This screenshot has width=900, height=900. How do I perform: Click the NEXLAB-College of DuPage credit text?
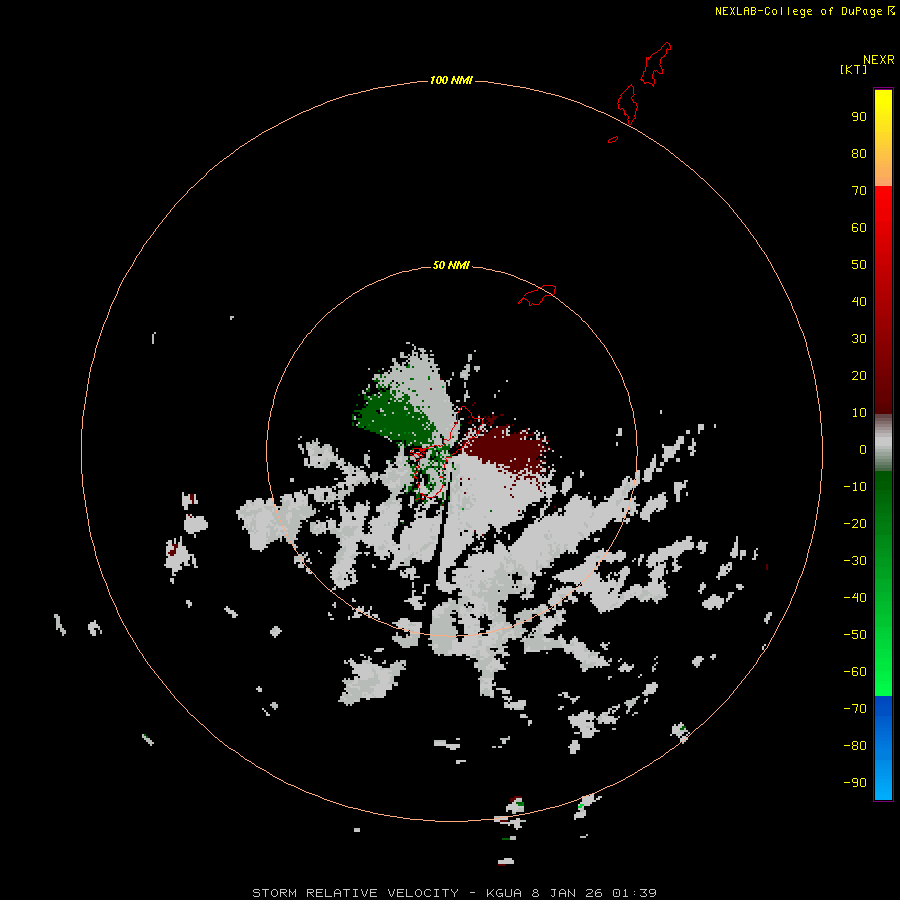click(x=798, y=11)
